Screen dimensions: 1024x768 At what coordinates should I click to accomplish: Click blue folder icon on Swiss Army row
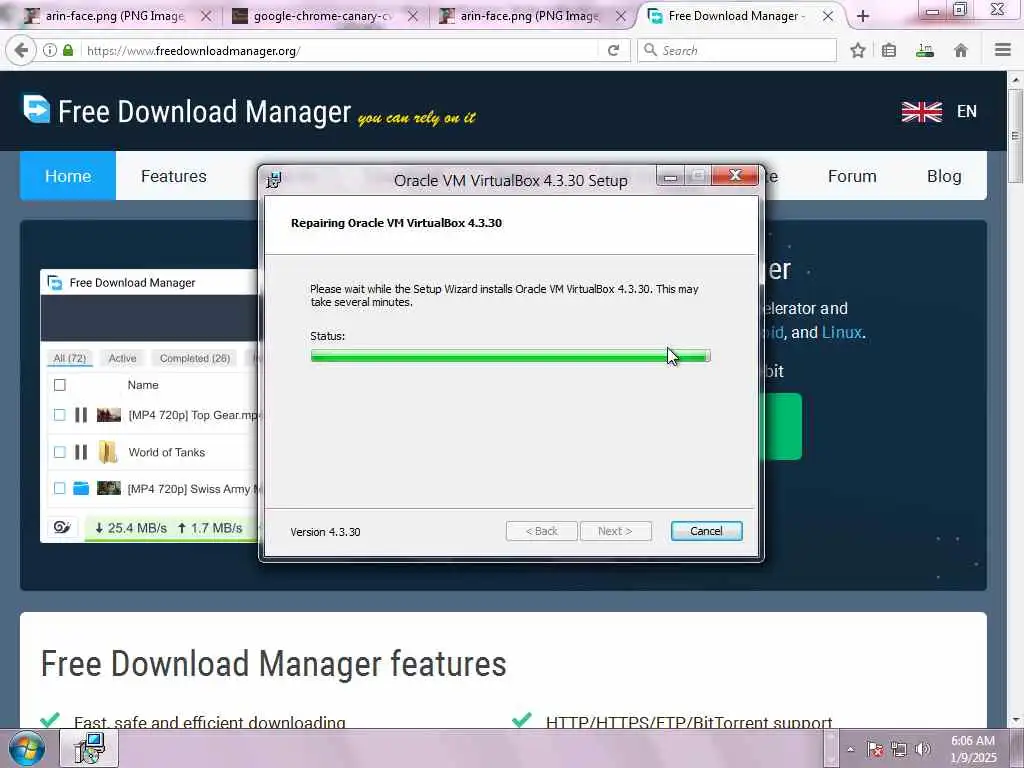[81, 488]
